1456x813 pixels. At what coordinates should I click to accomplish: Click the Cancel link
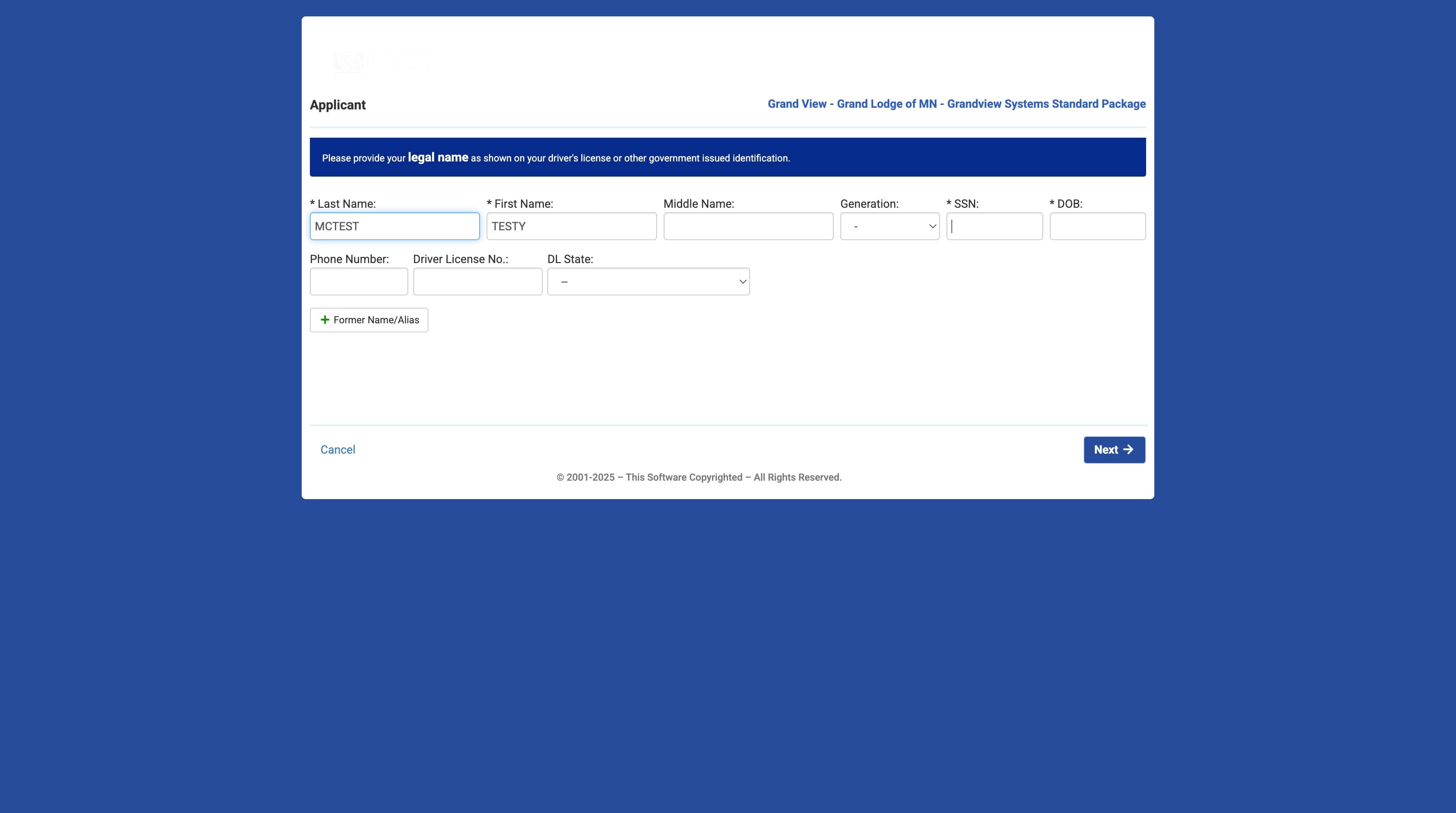[x=338, y=450]
